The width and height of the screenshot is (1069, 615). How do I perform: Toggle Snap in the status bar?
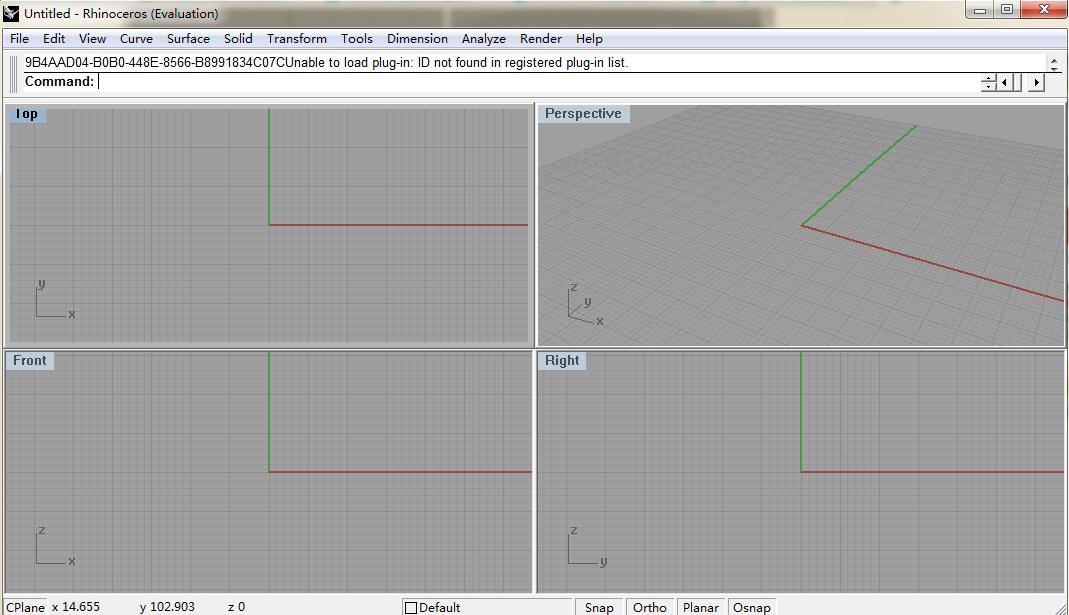[599, 607]
